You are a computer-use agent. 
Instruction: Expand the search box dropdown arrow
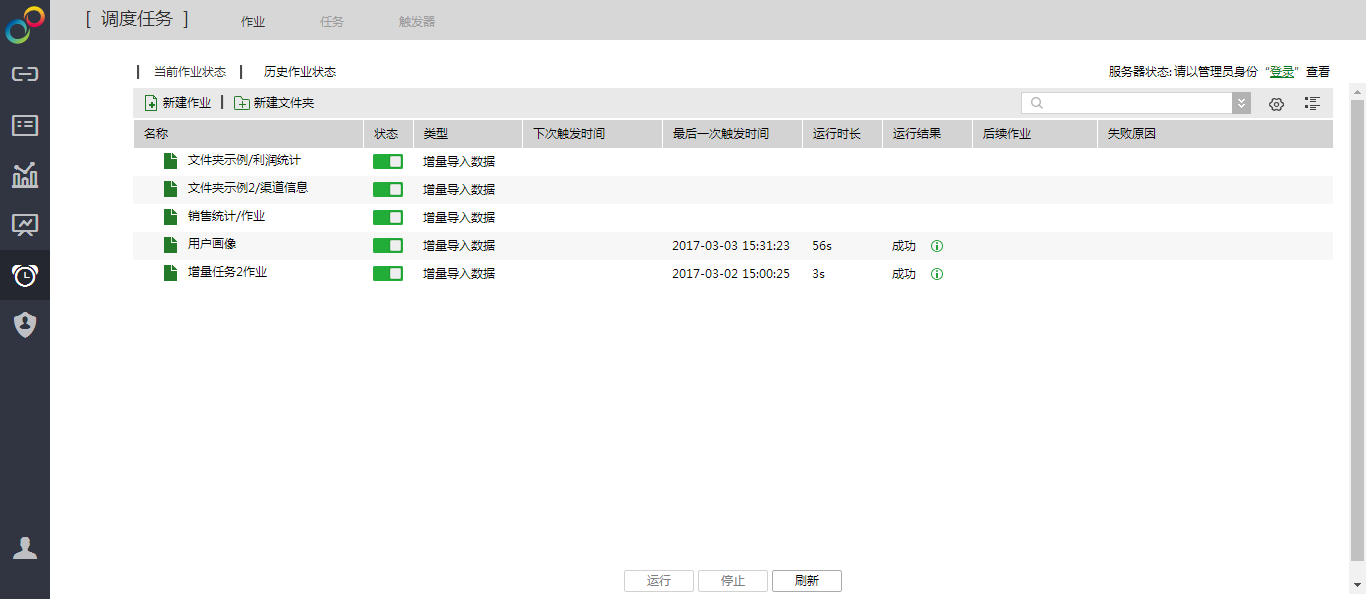click(x=1241, y=103)
